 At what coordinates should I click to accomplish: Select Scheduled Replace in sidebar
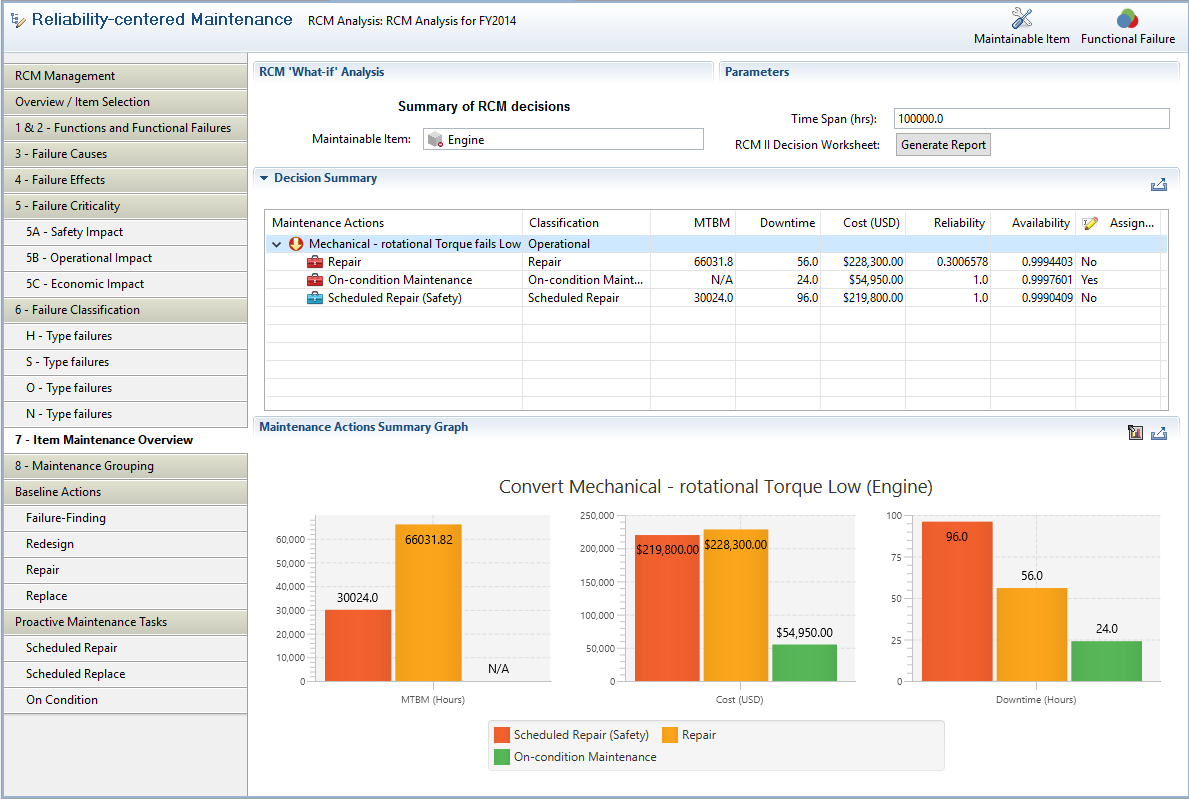[126, 673]
